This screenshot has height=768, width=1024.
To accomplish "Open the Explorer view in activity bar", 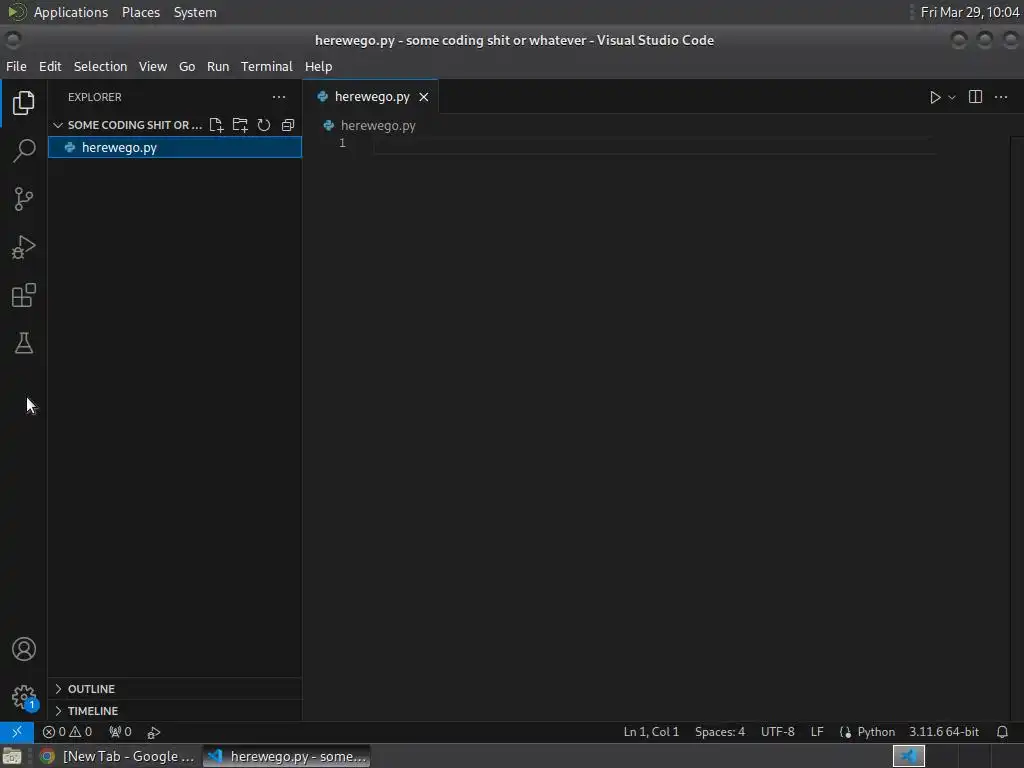I will [x=24, y=103].
